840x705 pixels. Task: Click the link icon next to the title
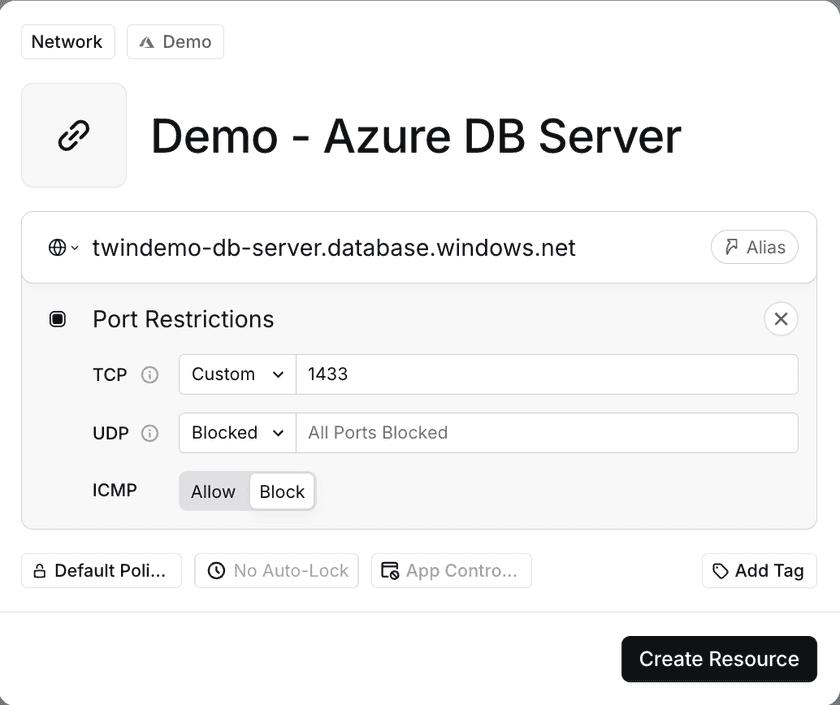(73, 135)
